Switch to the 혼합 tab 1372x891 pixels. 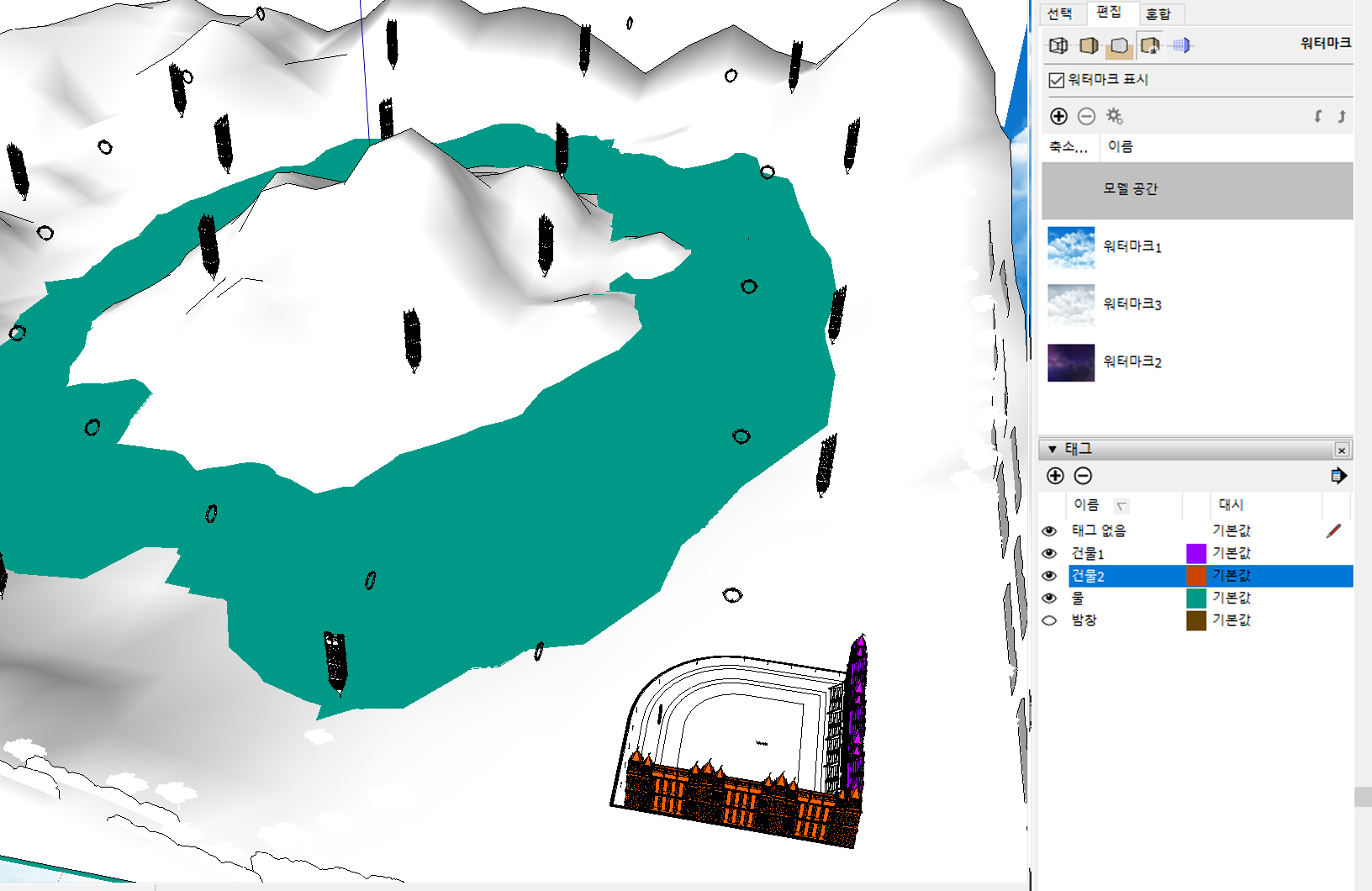1158,13
